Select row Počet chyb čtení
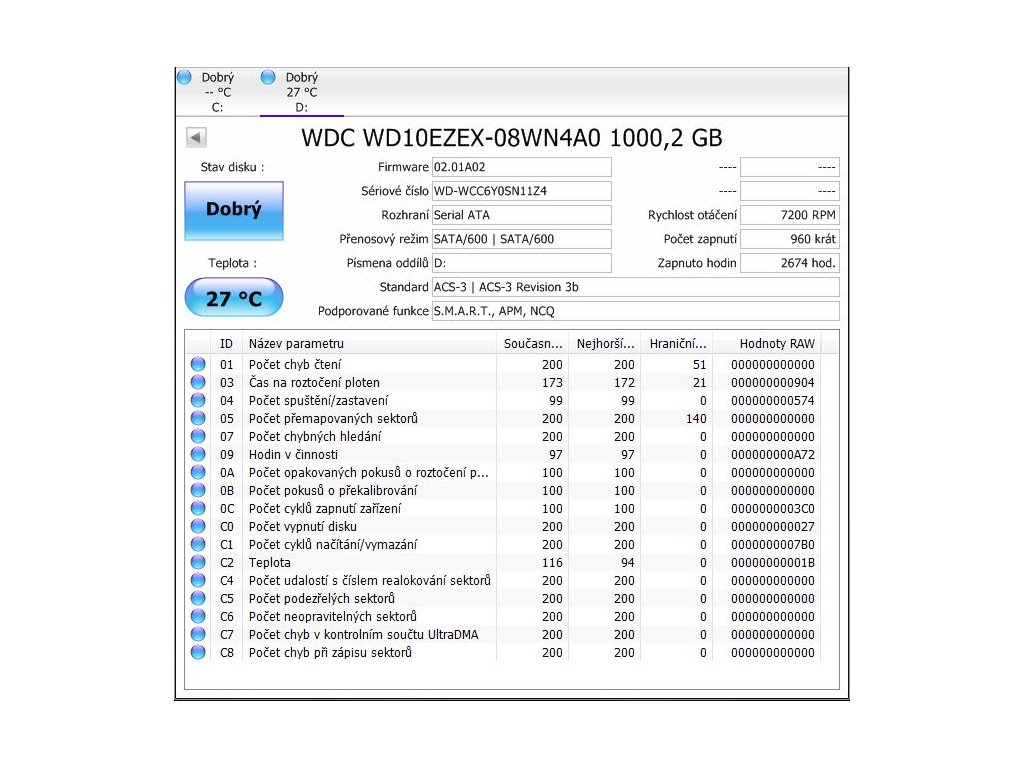 point(503,364)
